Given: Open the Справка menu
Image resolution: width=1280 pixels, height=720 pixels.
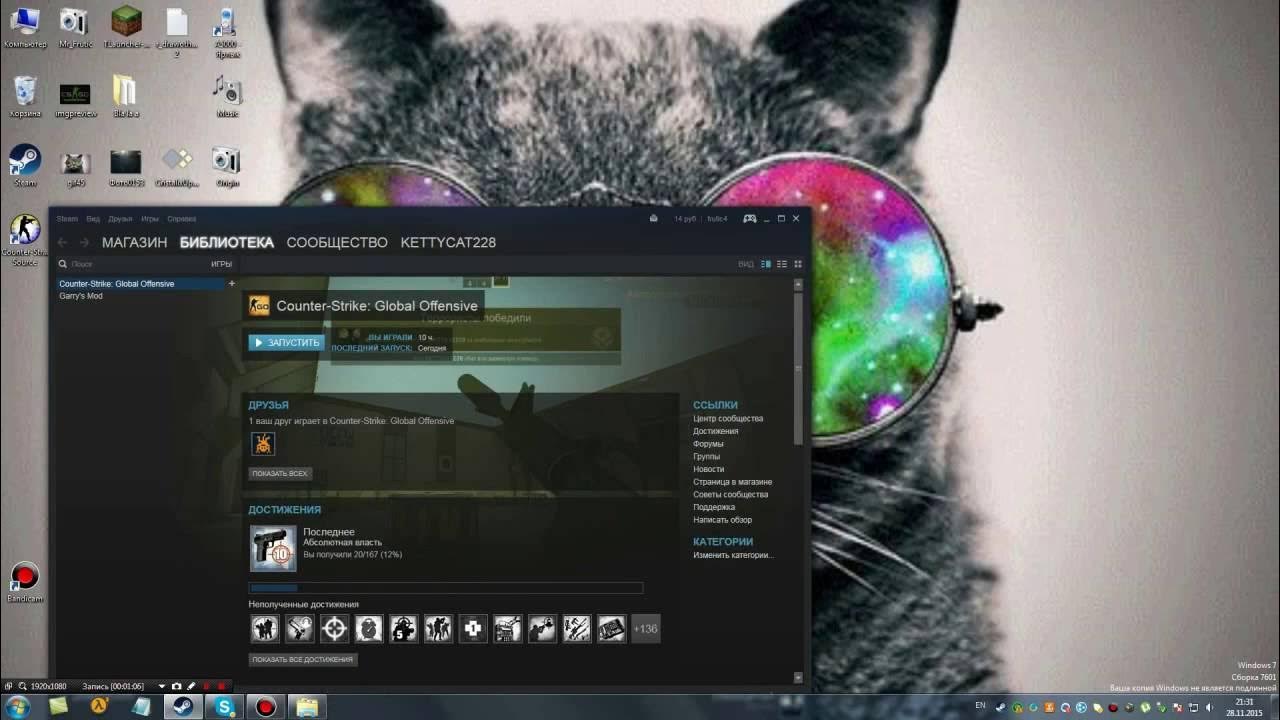Looking at the screenshot, I should click(182, 218).
